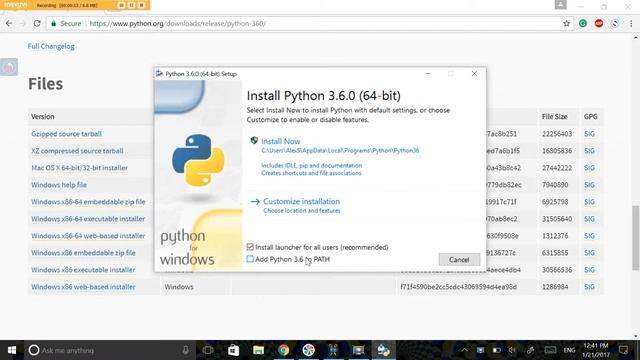The image size is (640, 360).
Task: Click the Customize installation arrow icon
Action: click(255, 202)
